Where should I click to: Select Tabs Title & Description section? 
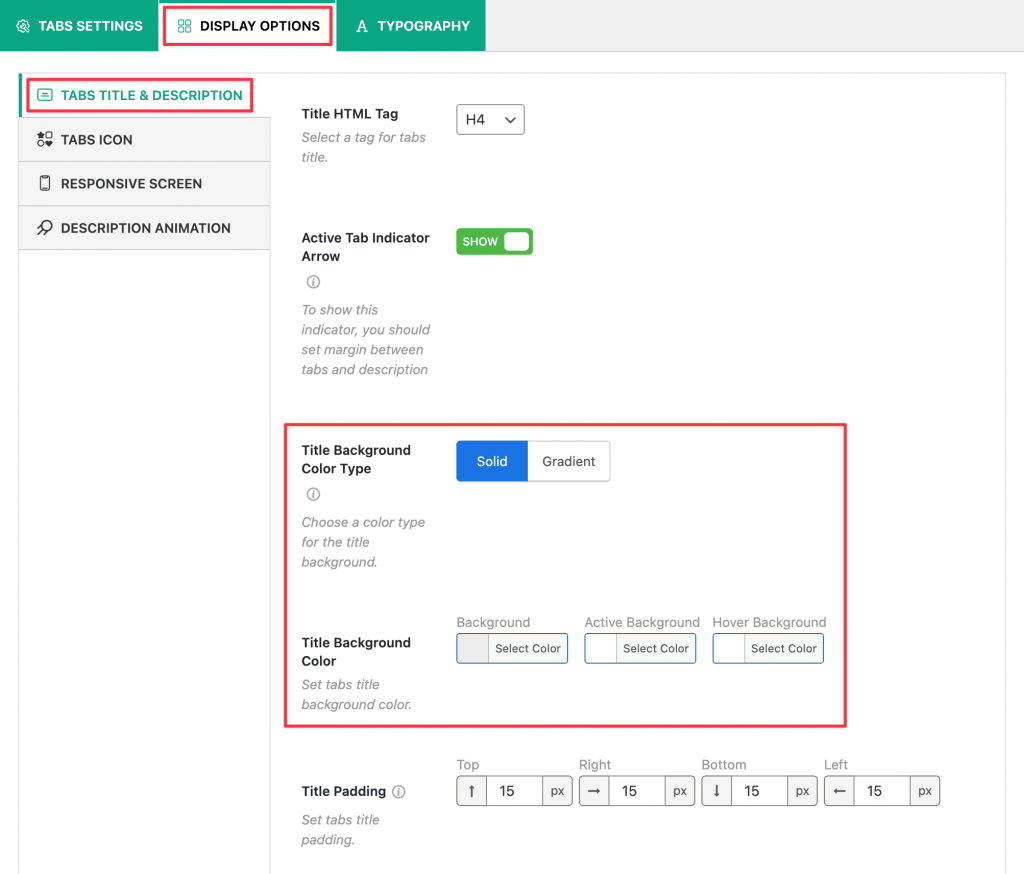145,95
